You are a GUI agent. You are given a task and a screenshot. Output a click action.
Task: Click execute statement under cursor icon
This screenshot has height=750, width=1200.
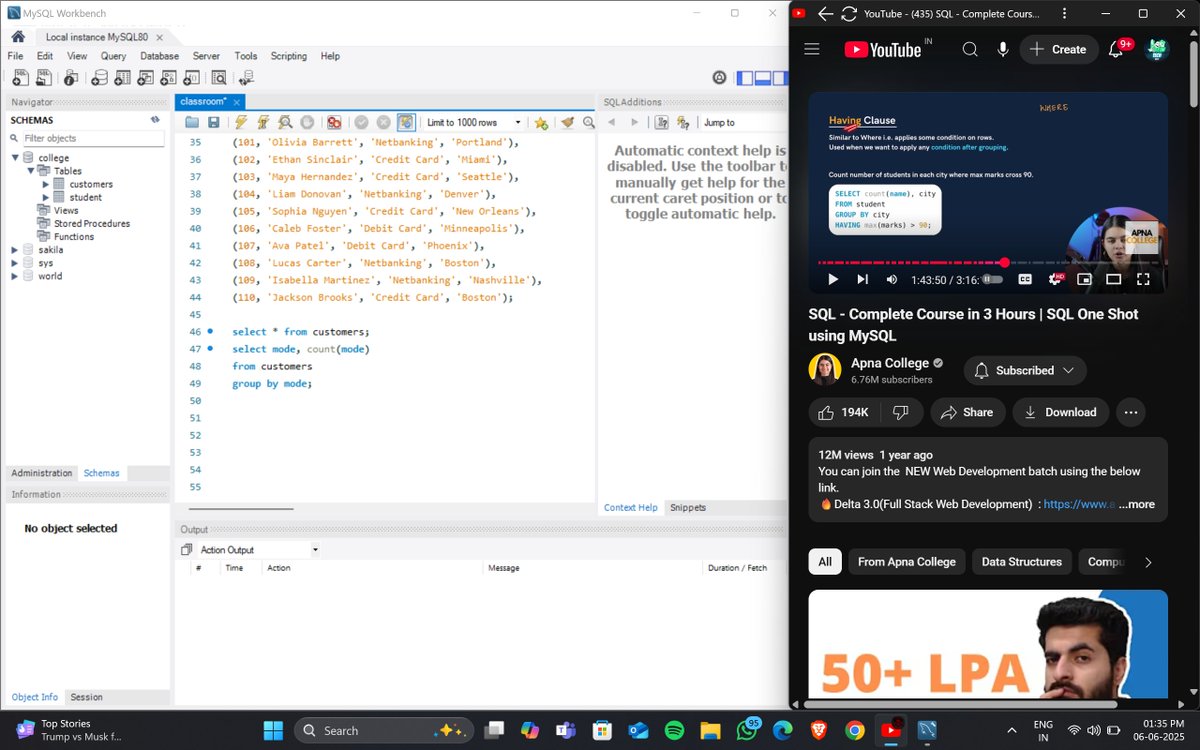click(x=263, y=122)
